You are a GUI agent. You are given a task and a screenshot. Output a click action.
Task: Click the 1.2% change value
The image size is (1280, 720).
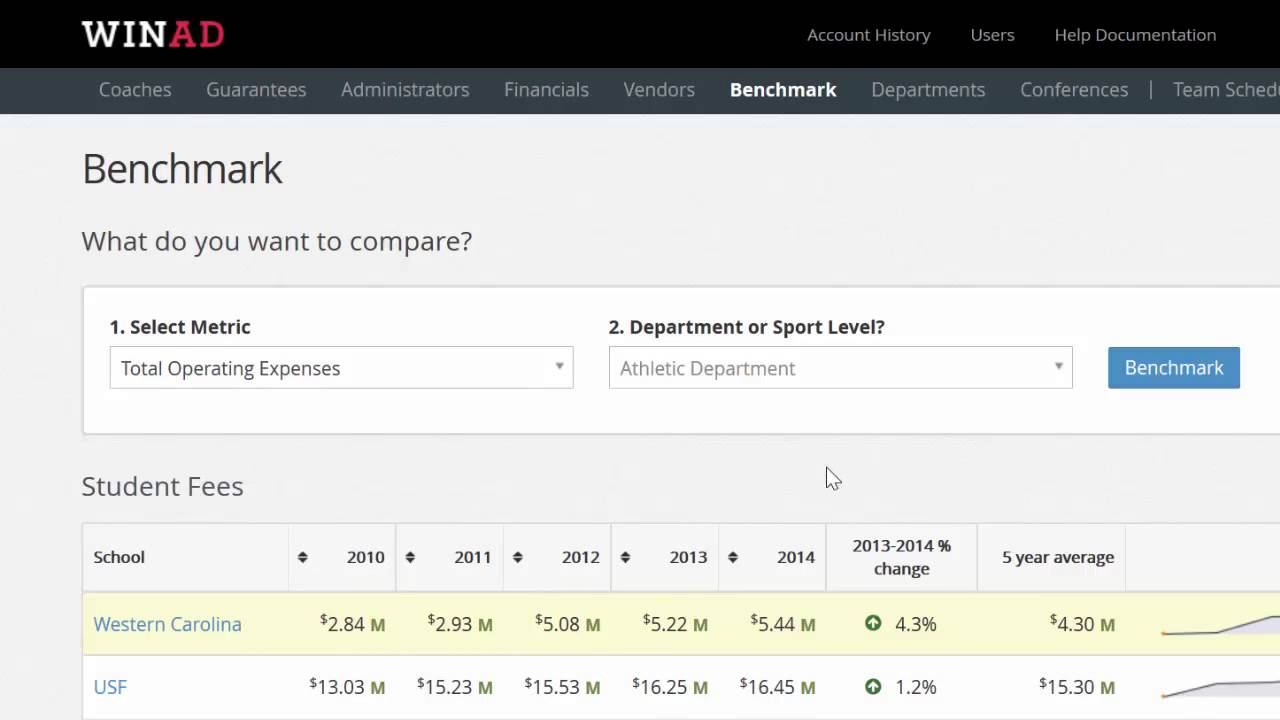(x=916, y=687)
